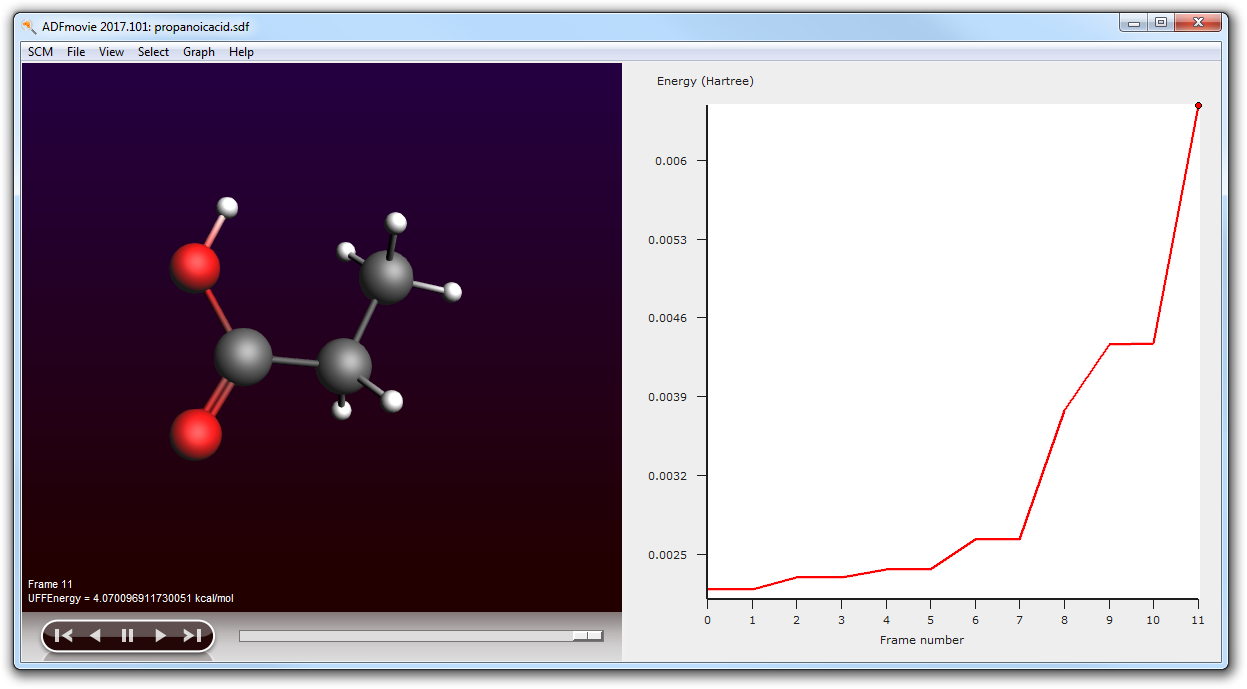The image size is (1247, 689).
Task: Step forward one frame button
Action: click(x=160, y=635)
